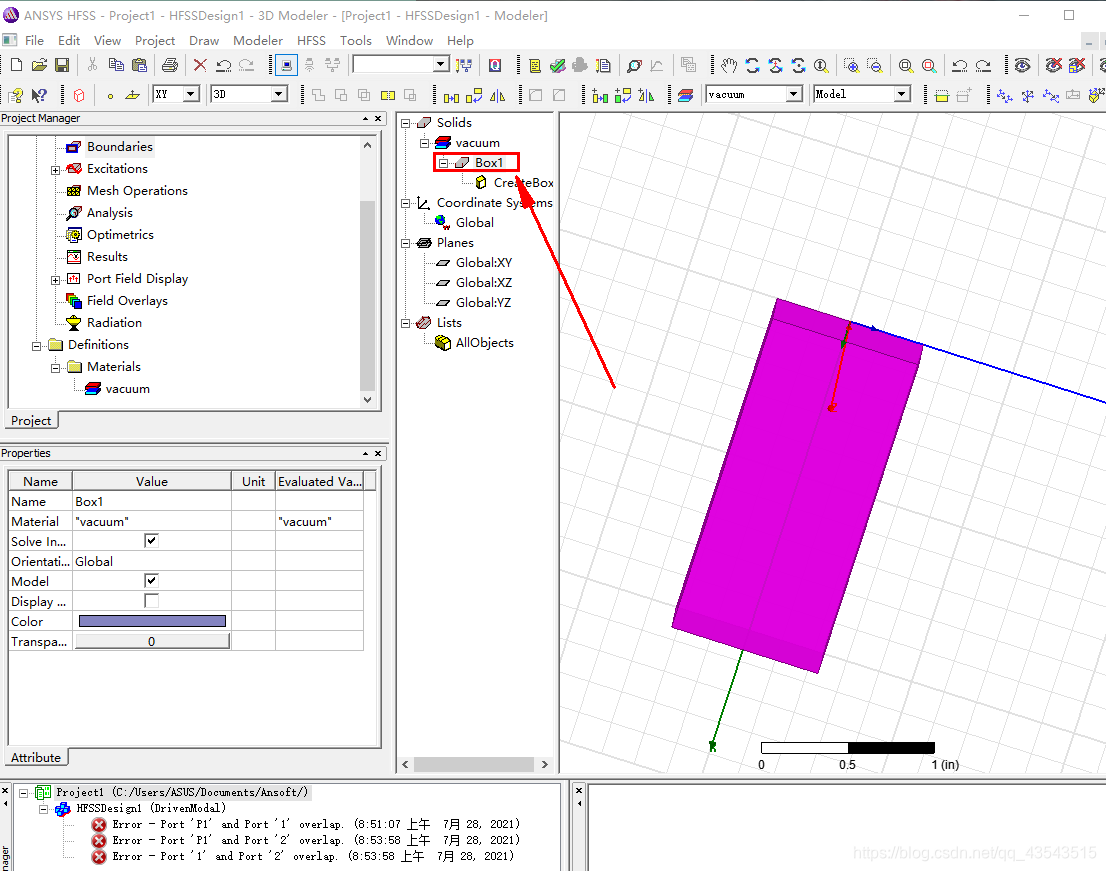Click the Transparency value button
The image size is (1106, 871).
[152, 641]
